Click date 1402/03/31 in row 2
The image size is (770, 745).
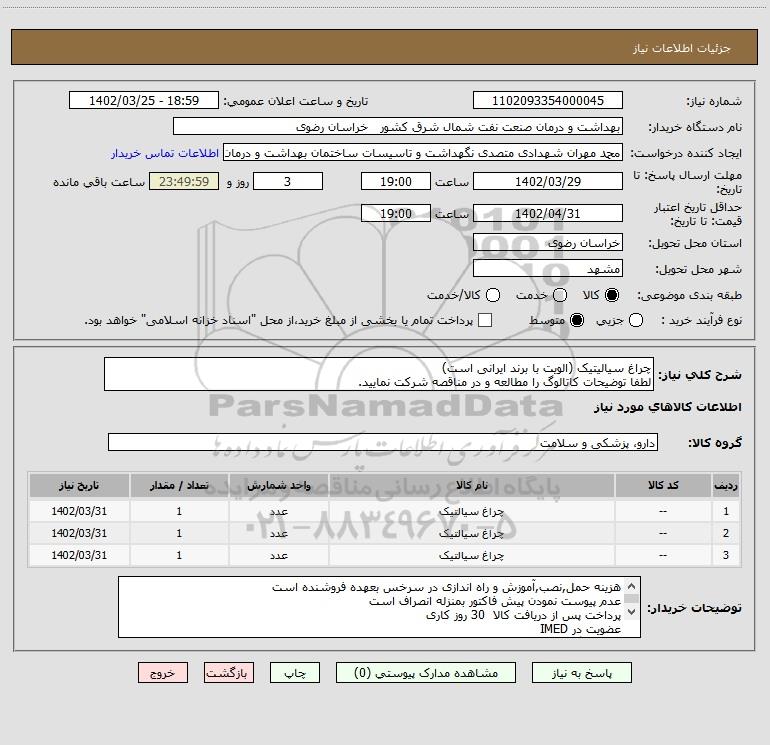tap(79, 533)
